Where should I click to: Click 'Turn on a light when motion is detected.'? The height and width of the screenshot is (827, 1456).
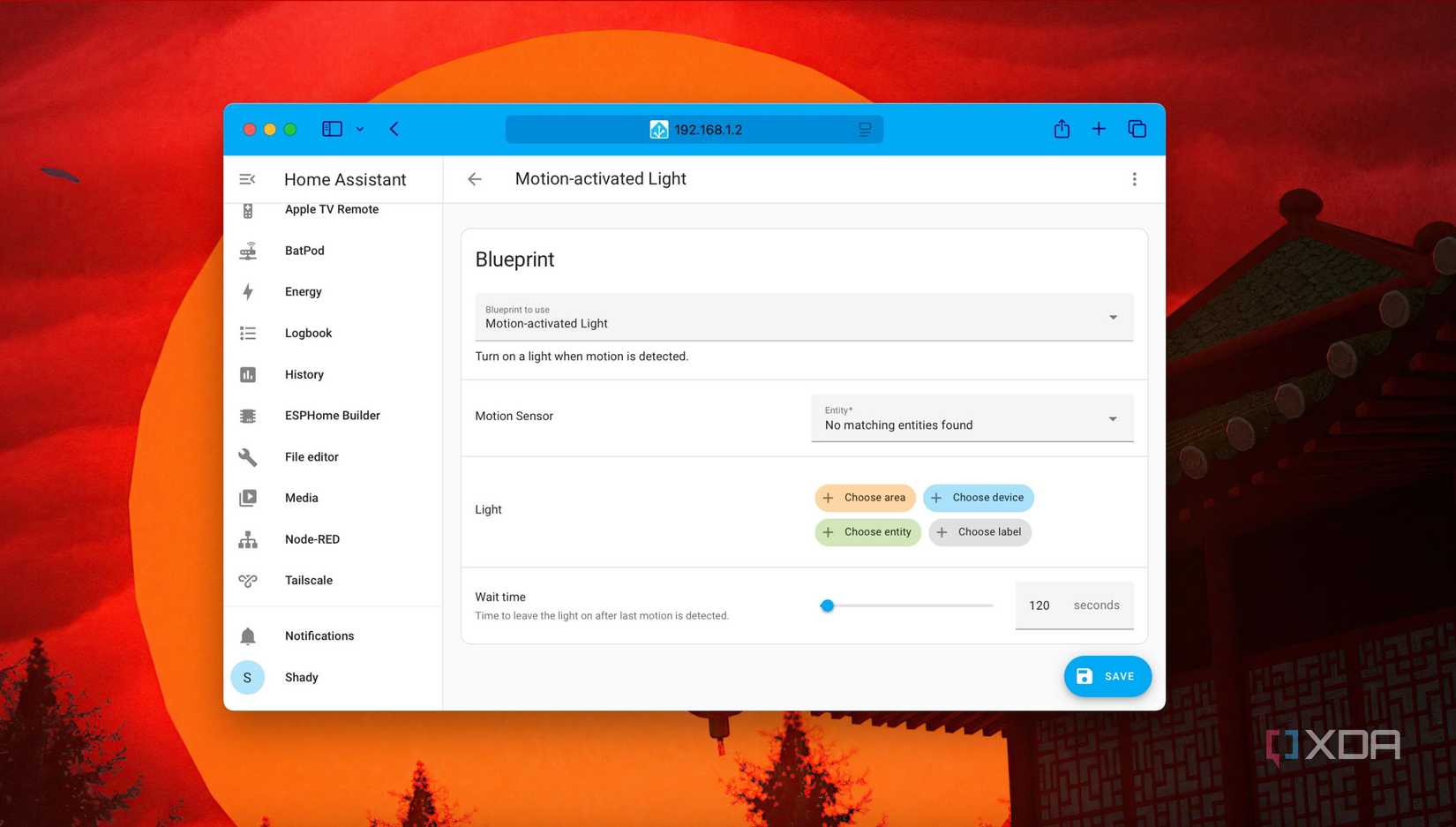click(x=582, y=357)
